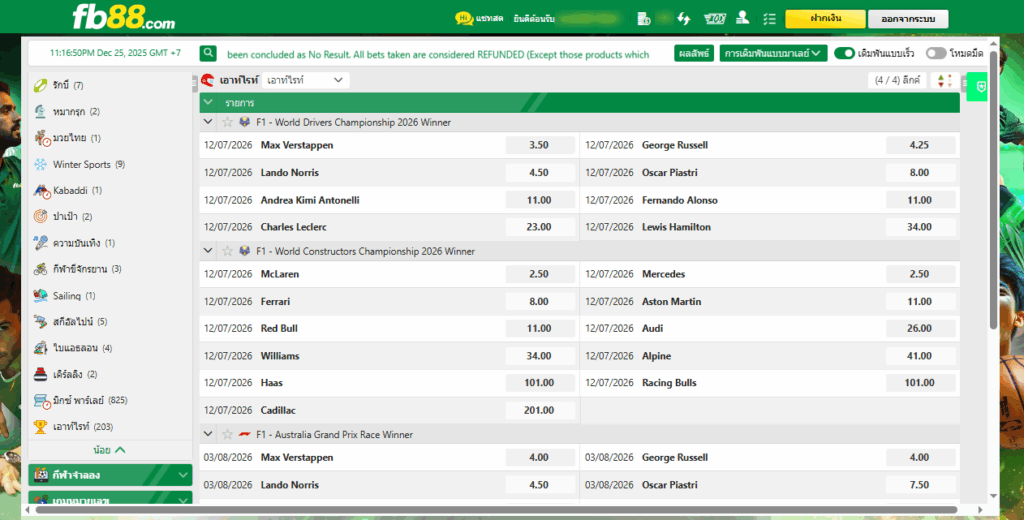Screen dimensions: 1024x520
Task: Collapse the Australia Grand Prix Race Winner section
Action: (208, 434)
